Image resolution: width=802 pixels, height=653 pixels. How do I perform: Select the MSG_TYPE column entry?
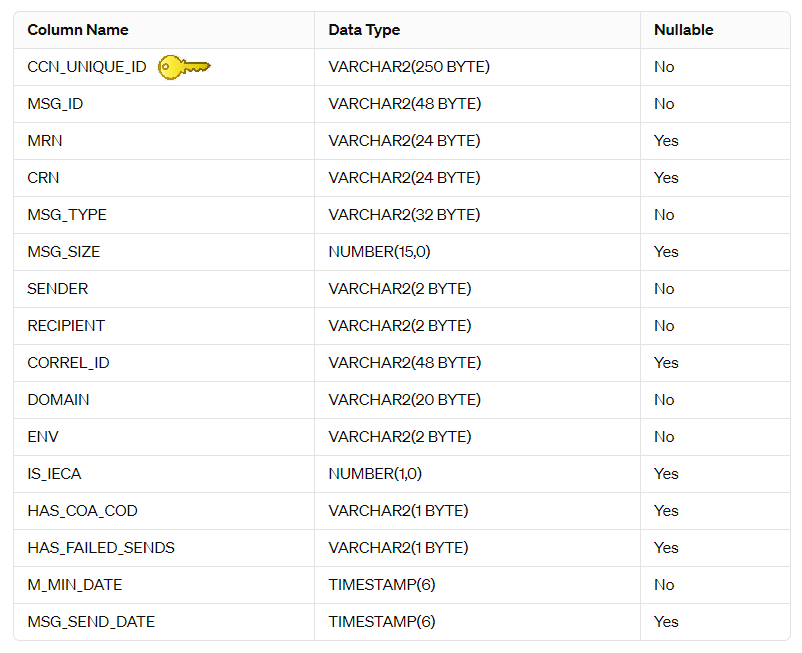click(67, 215)
